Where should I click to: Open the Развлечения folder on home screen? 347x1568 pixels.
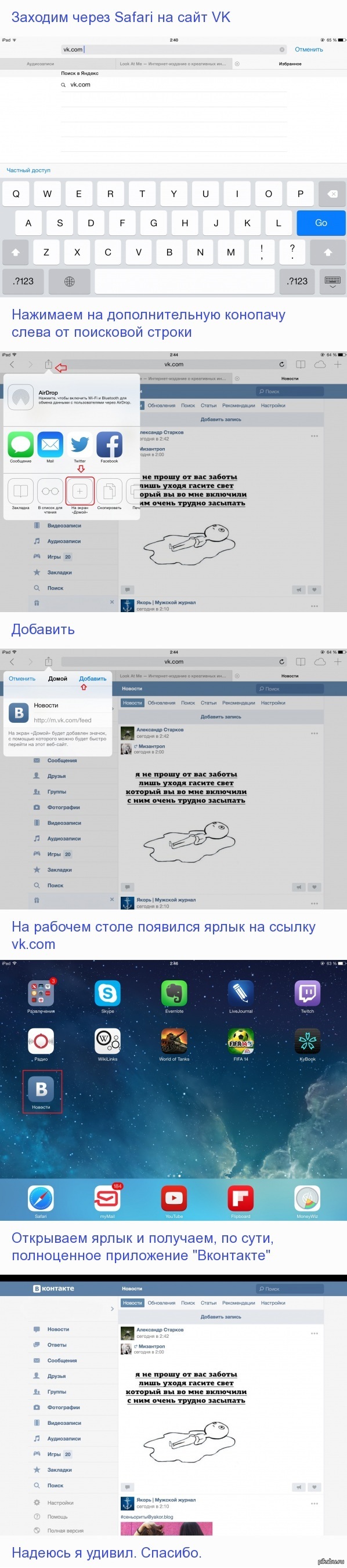[41, 994]
